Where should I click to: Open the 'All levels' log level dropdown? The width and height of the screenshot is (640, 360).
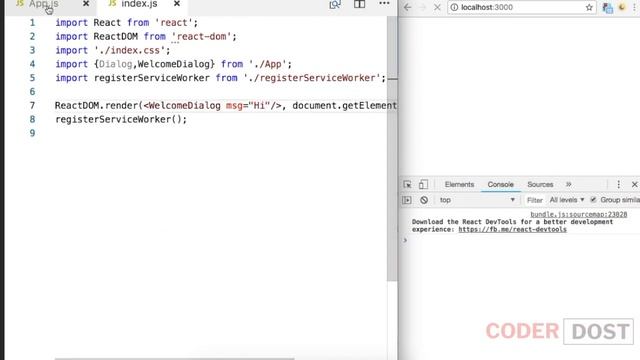(567, 200)
